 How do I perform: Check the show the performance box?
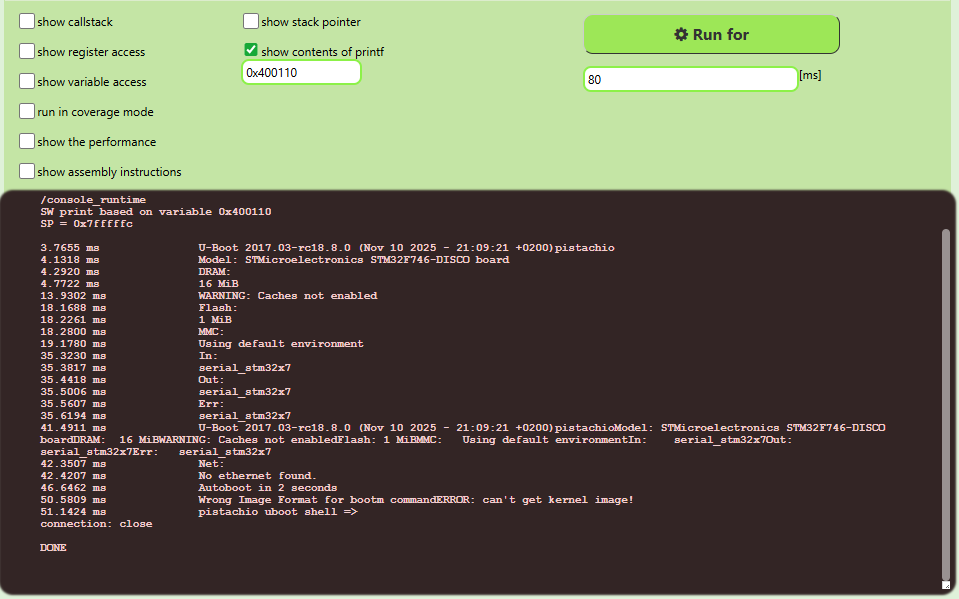pos(27,142)
